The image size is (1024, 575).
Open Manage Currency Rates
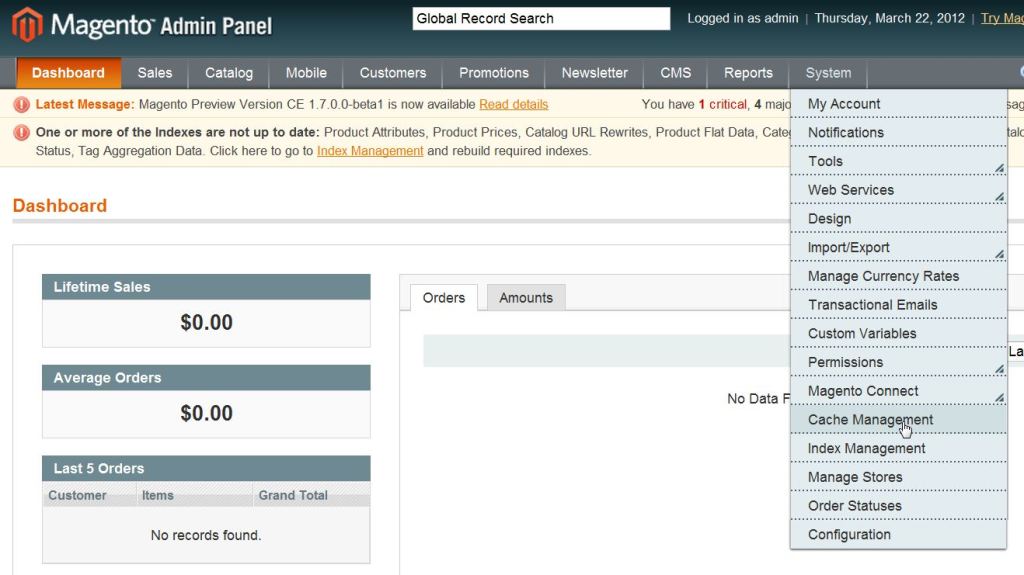pyautogui.click(x=898, y=276)
